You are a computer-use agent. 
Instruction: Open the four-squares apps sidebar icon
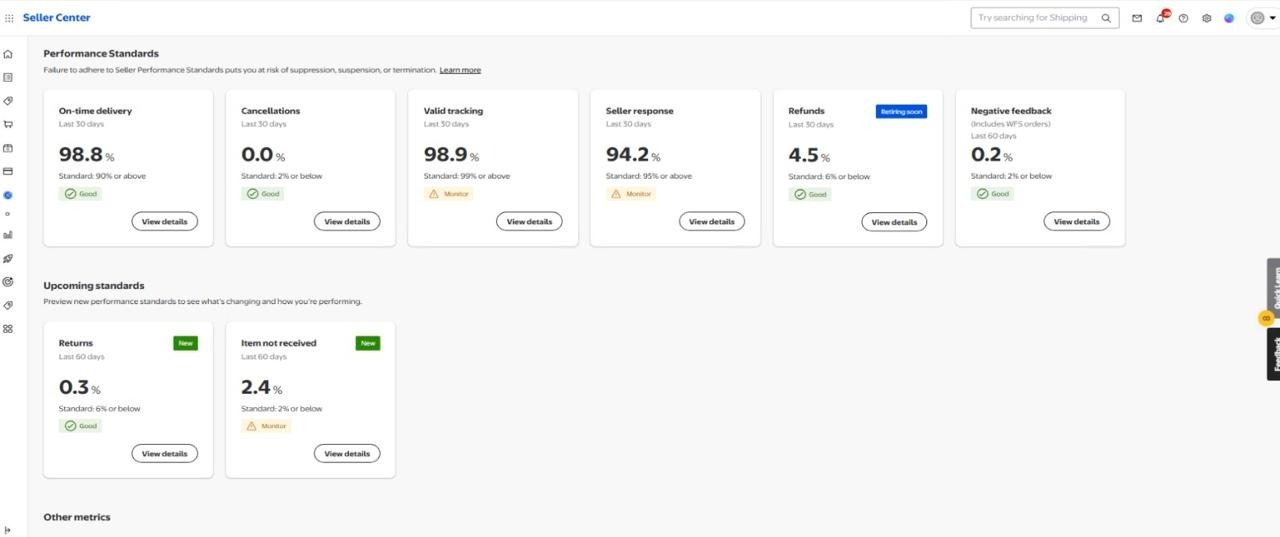click(x=8, y=328)
